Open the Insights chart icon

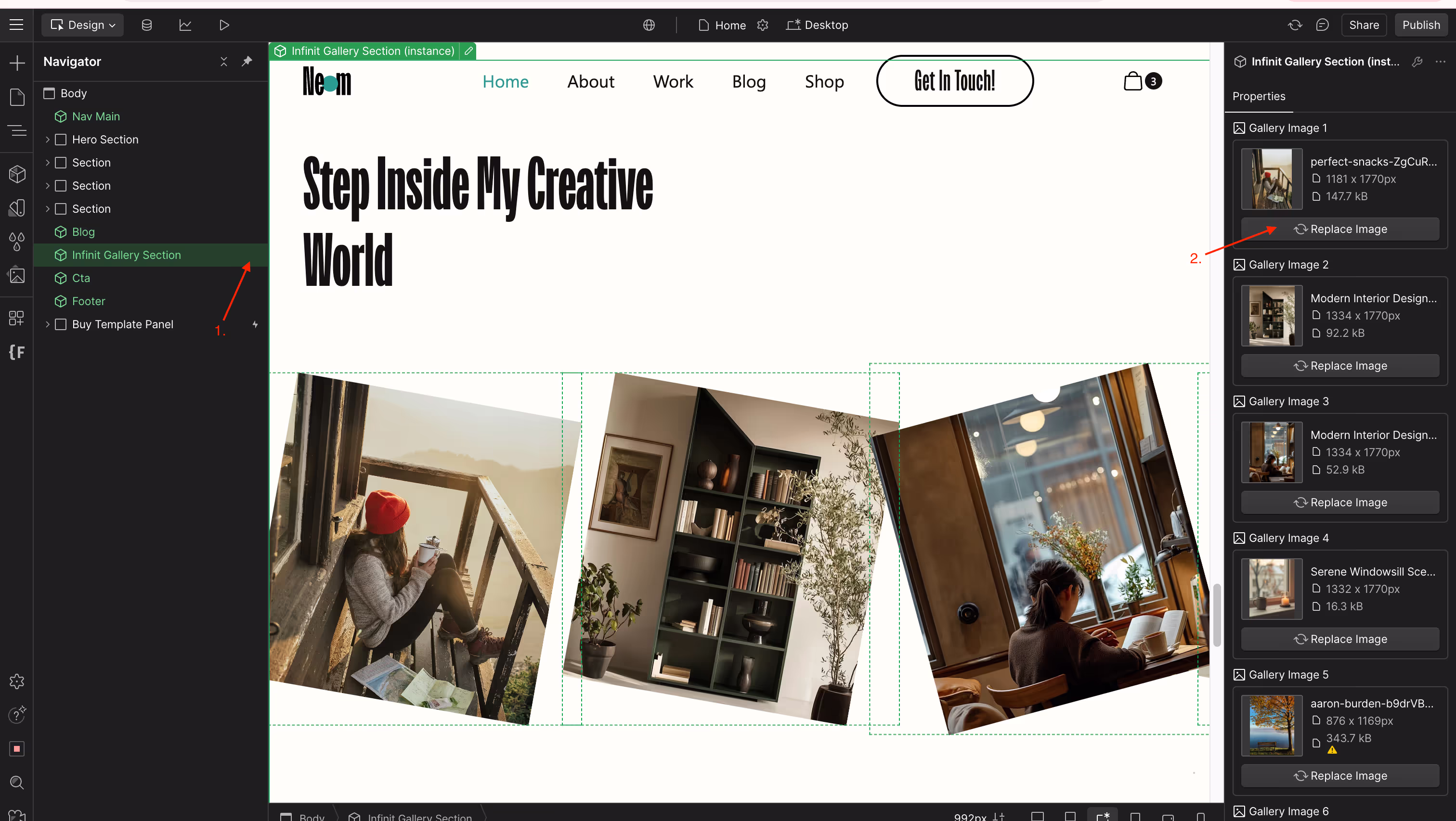[185, 25]
